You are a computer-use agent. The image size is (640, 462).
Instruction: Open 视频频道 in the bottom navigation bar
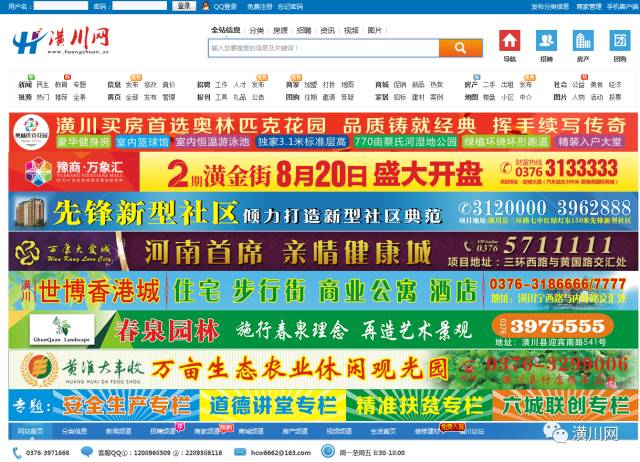tap(339, 431)
